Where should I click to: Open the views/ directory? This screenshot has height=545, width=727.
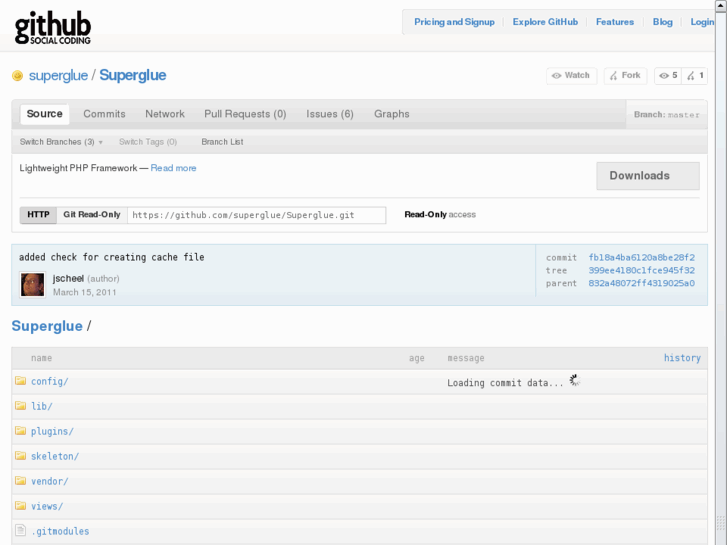pyautogui.click(x=47, y=507)
